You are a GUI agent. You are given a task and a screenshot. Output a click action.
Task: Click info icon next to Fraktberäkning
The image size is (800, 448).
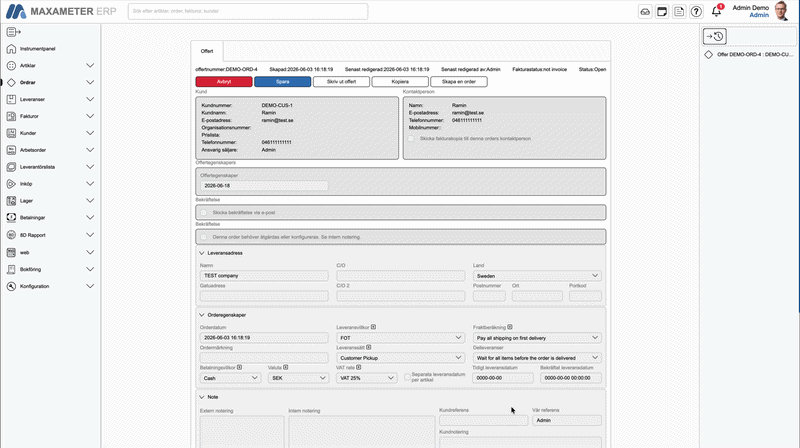(x=510, y=327)
